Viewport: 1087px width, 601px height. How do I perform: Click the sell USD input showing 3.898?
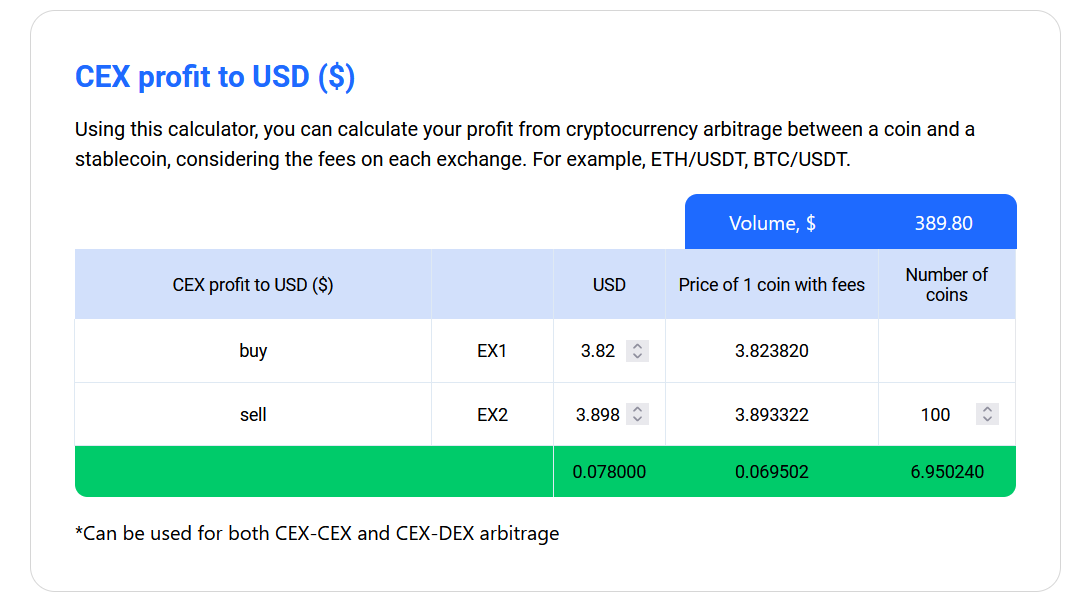(x=597, y=415)
